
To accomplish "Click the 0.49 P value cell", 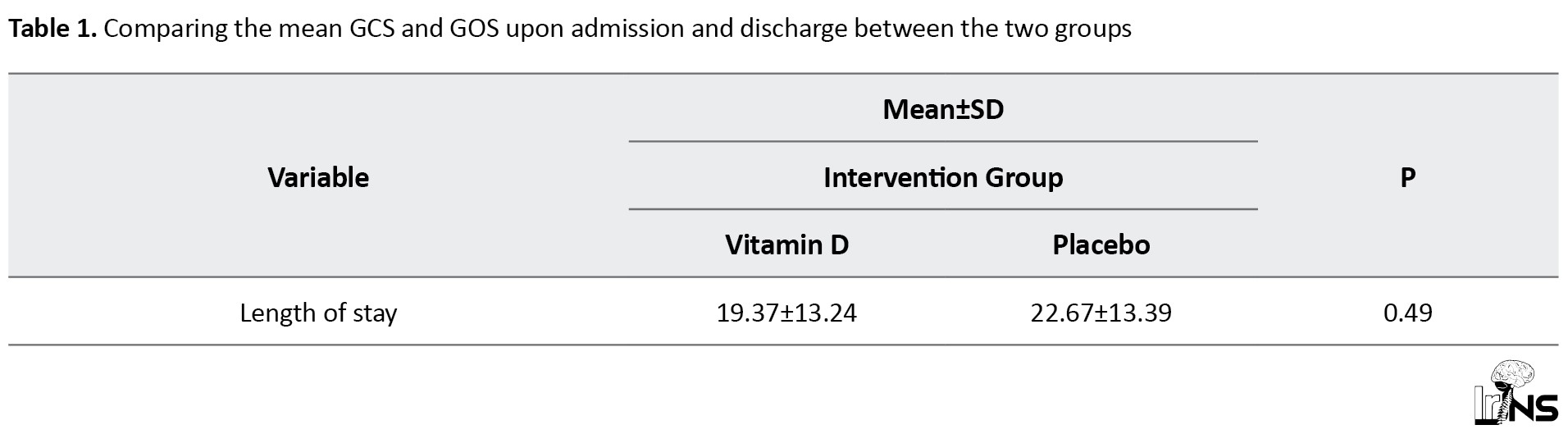I will (x=1408, y=313).
